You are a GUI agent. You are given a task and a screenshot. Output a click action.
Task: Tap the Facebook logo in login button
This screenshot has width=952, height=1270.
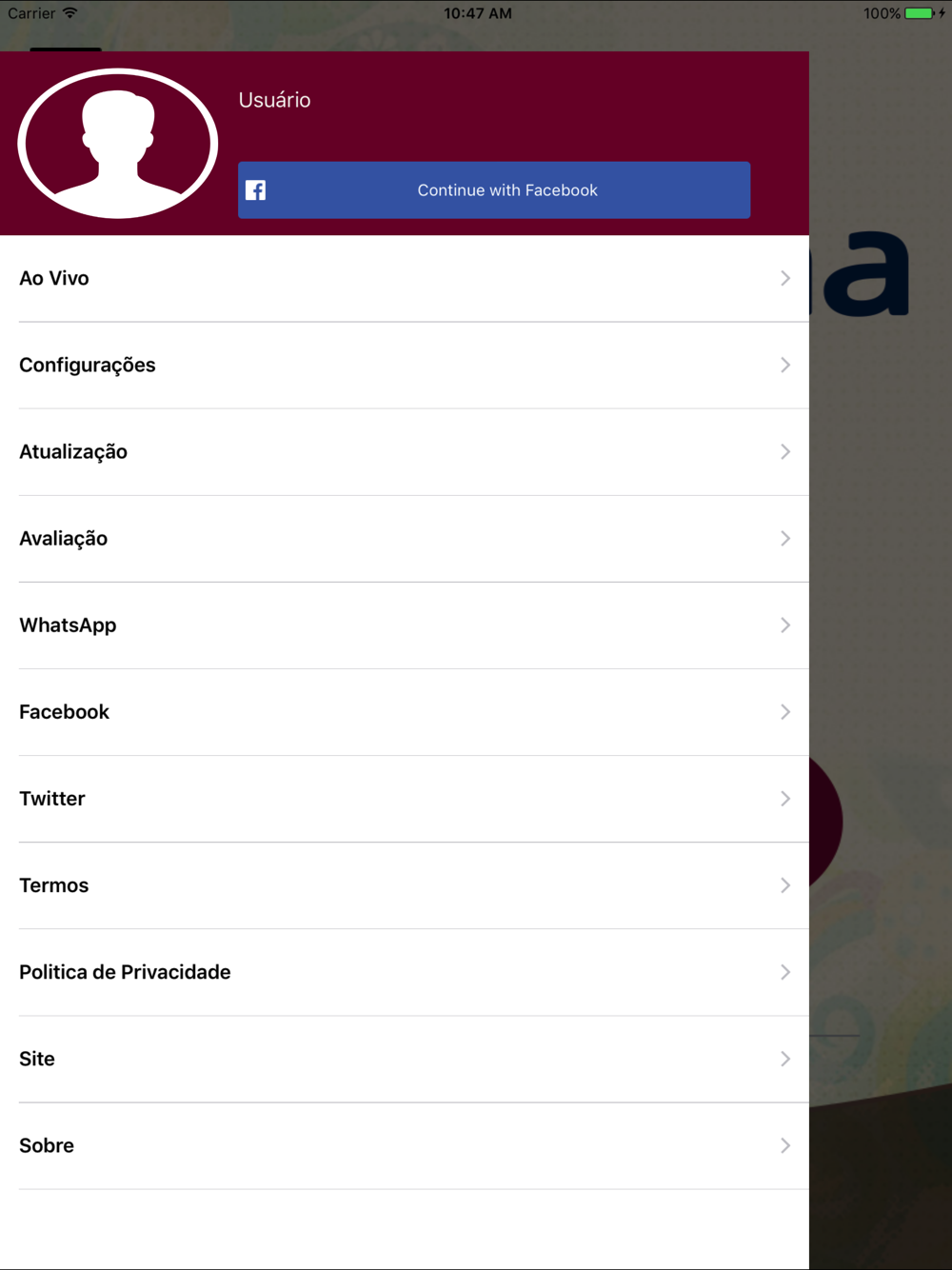[255, 190]
